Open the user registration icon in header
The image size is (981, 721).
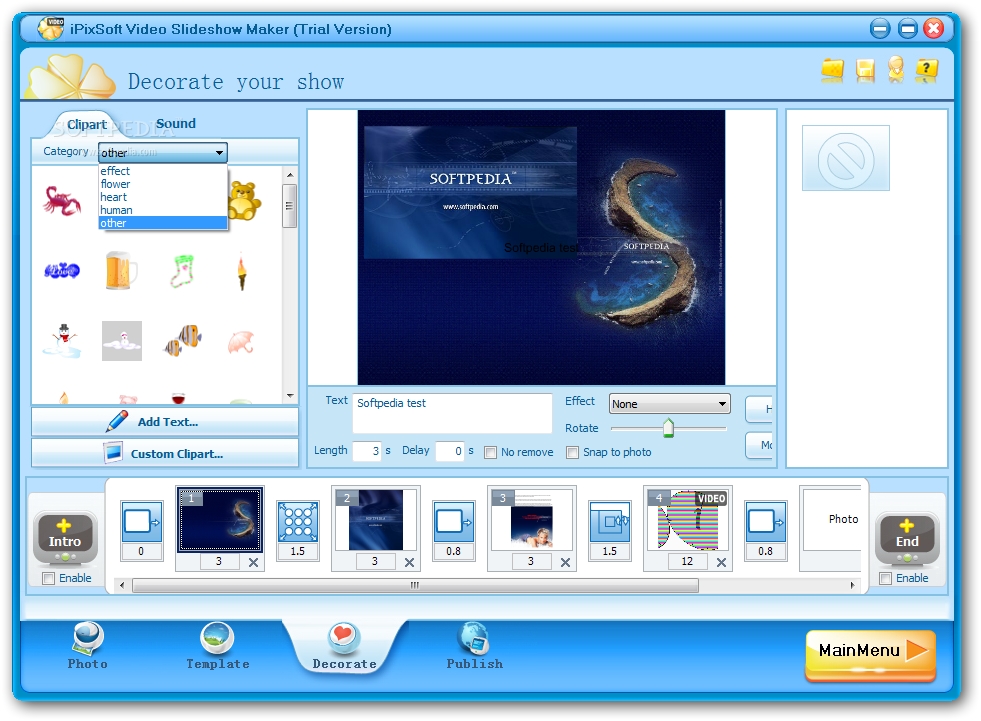click(896, 69)
